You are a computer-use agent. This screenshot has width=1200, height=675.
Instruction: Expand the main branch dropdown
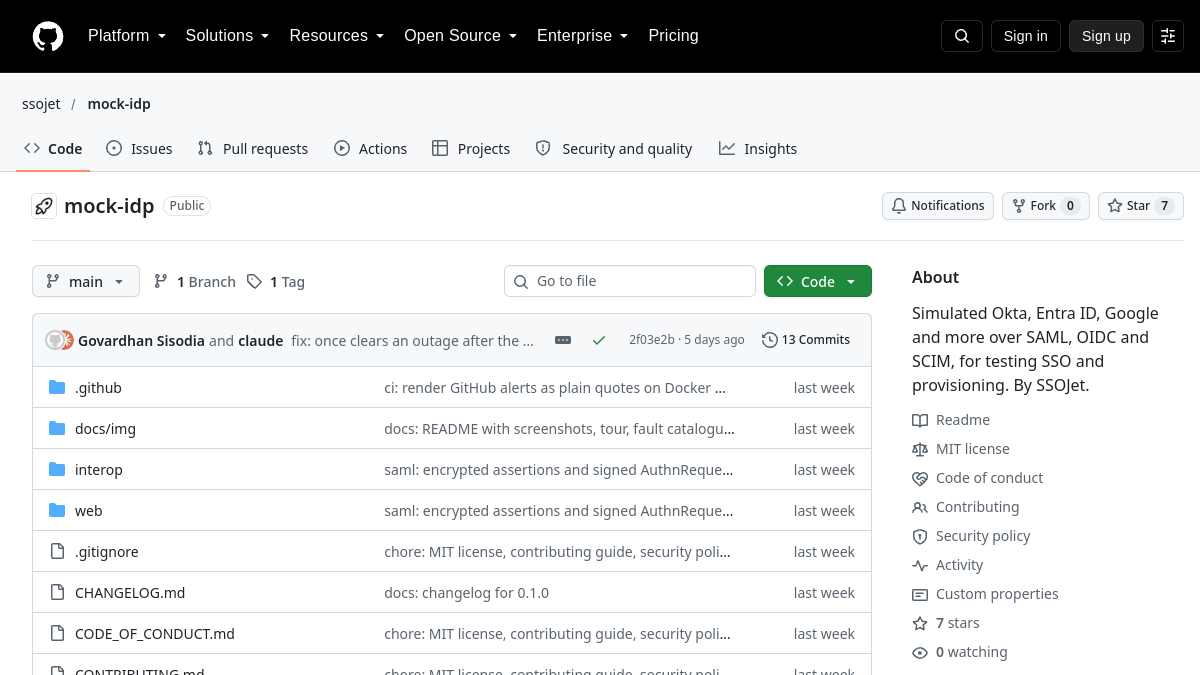86,282
